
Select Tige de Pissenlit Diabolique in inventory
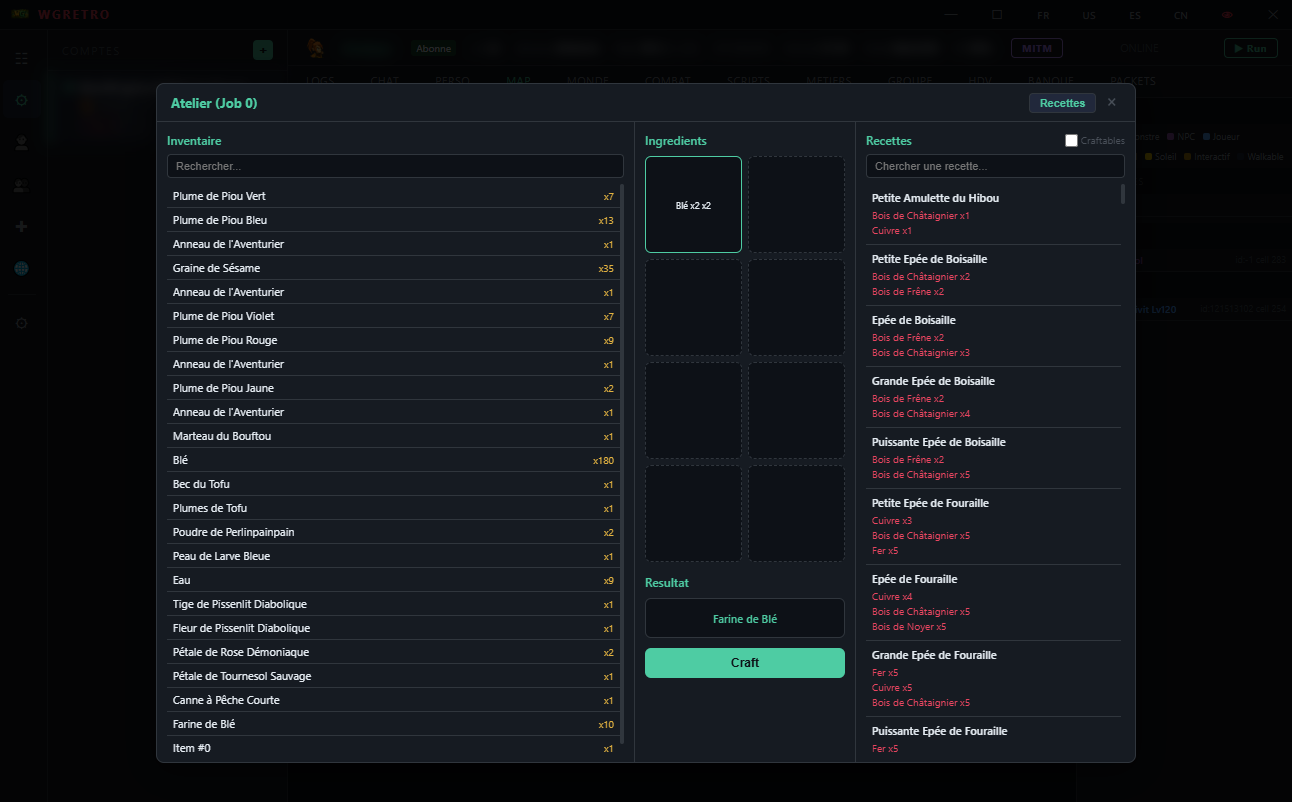(394, 604)
